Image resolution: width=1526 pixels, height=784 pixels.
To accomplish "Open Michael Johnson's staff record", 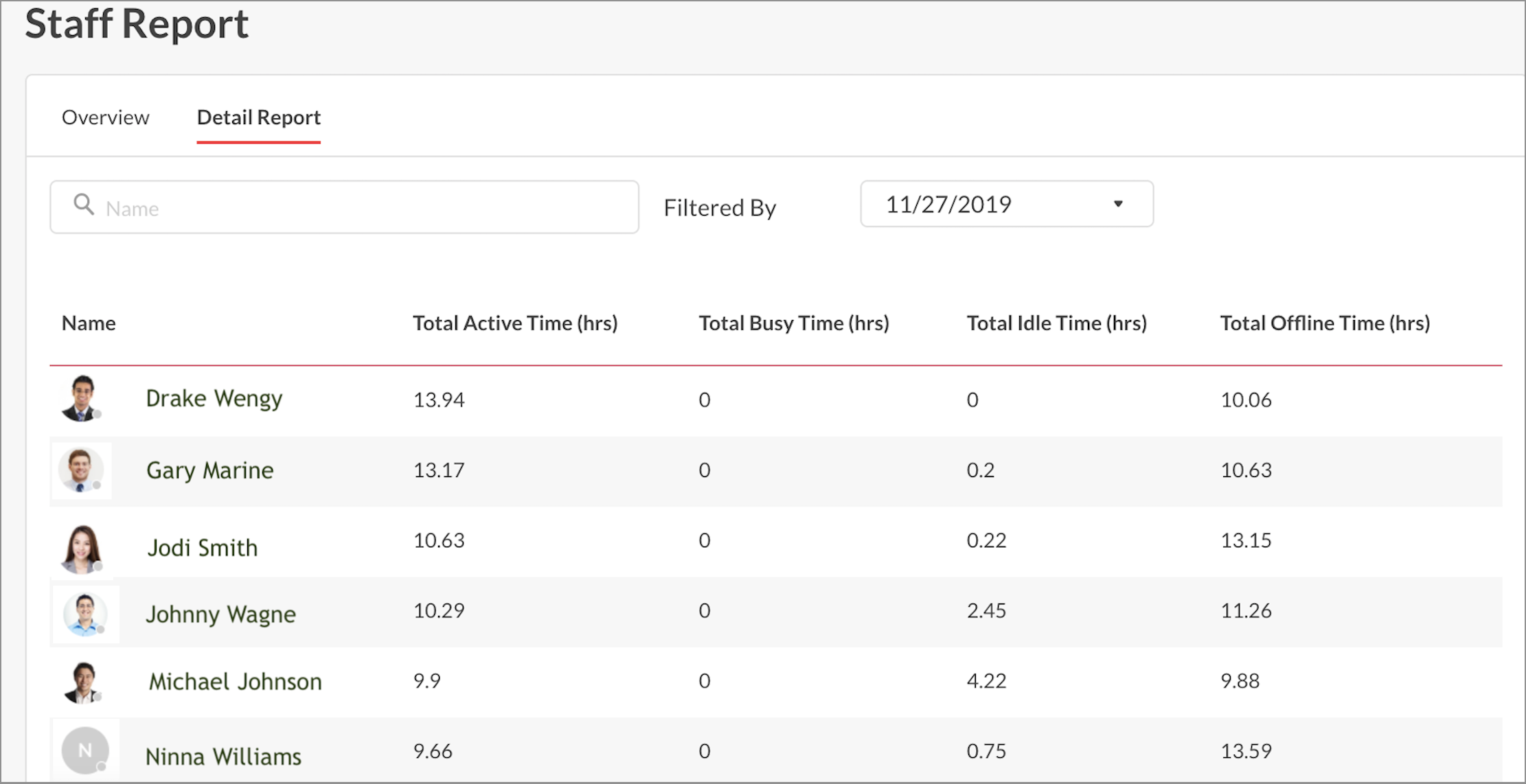I will pos(235,682).
